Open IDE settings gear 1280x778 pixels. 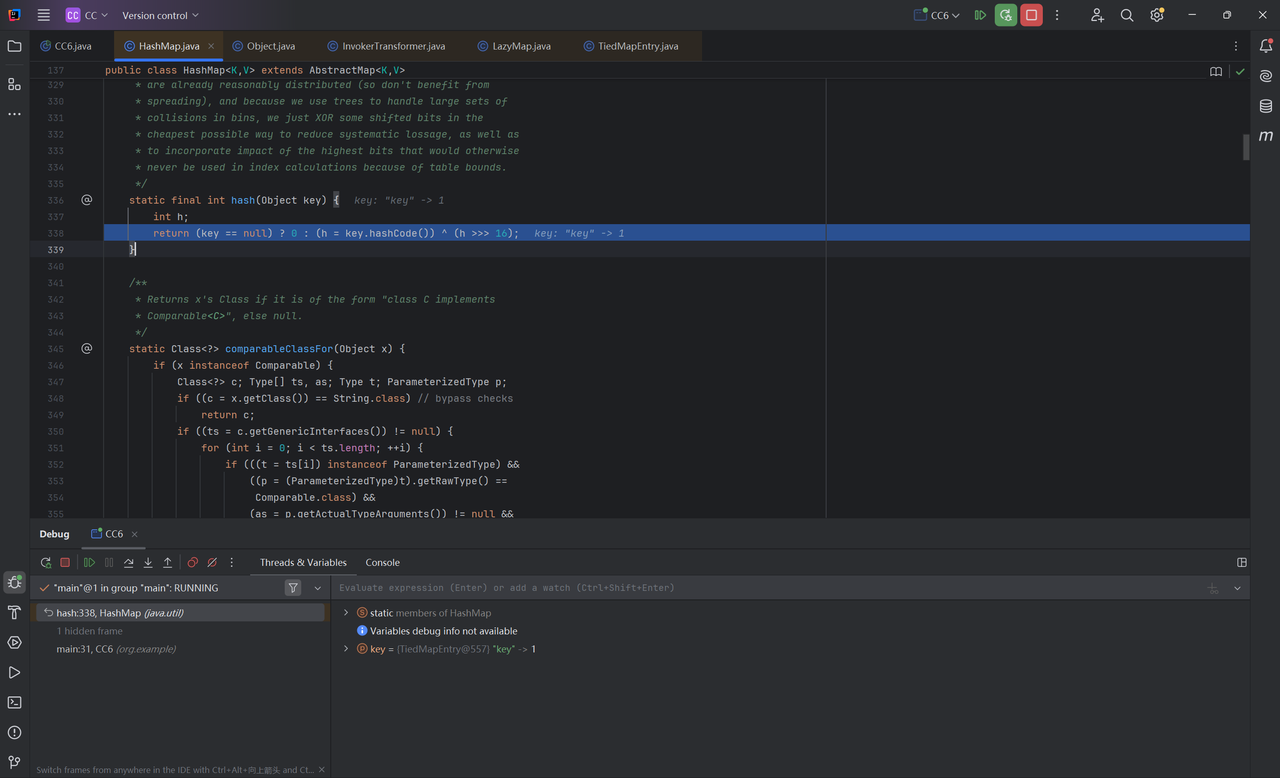(1157, 15)
